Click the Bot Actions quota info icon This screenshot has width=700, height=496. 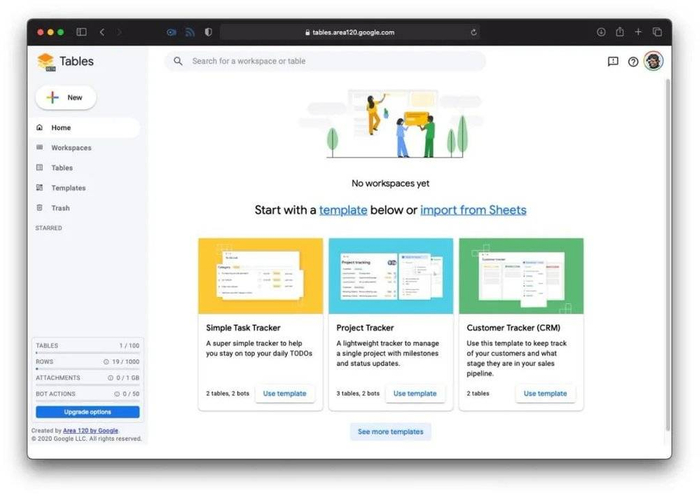[x=117, y=394]
